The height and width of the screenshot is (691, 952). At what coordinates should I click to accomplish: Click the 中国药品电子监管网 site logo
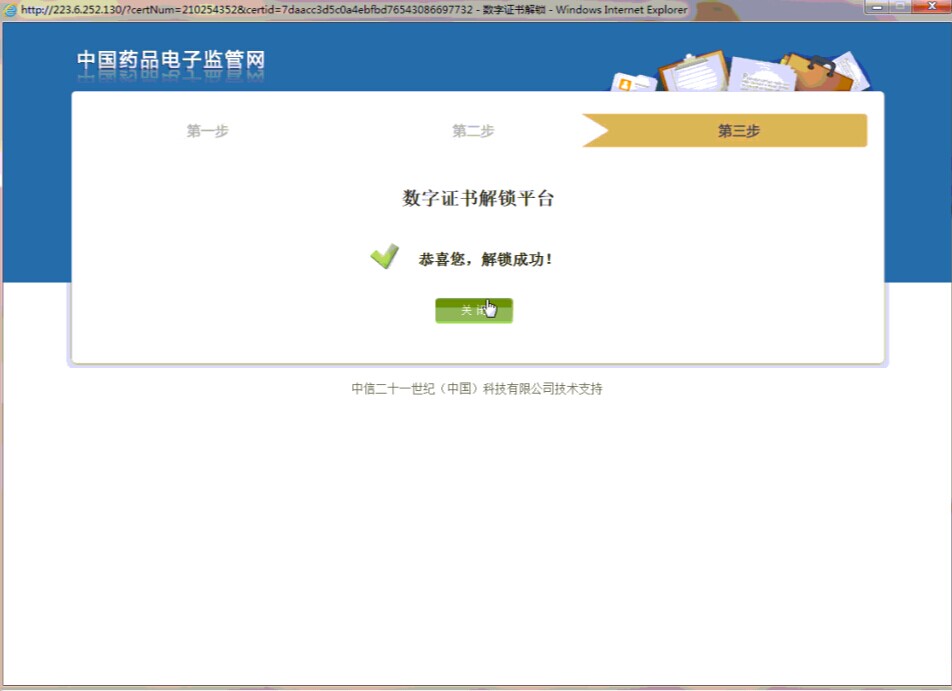pos(171,62)
